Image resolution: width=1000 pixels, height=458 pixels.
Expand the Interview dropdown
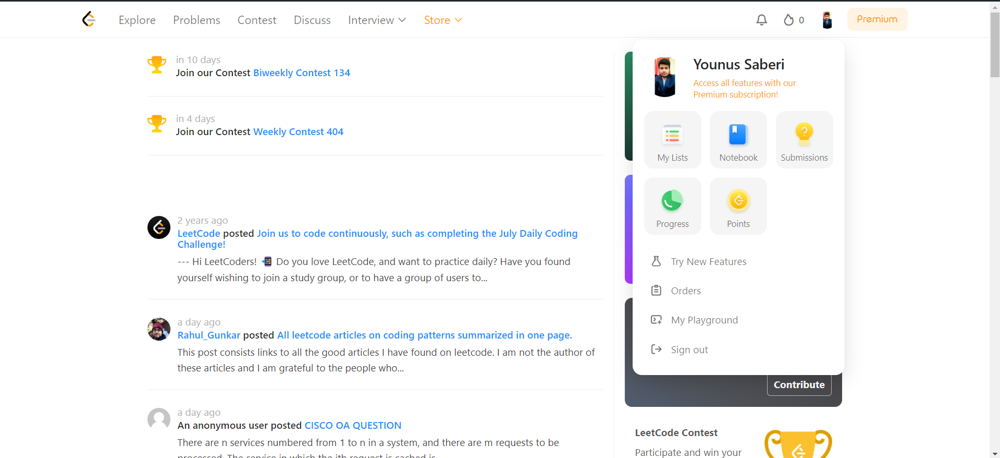pyautogui.click(x=377, y=20)
